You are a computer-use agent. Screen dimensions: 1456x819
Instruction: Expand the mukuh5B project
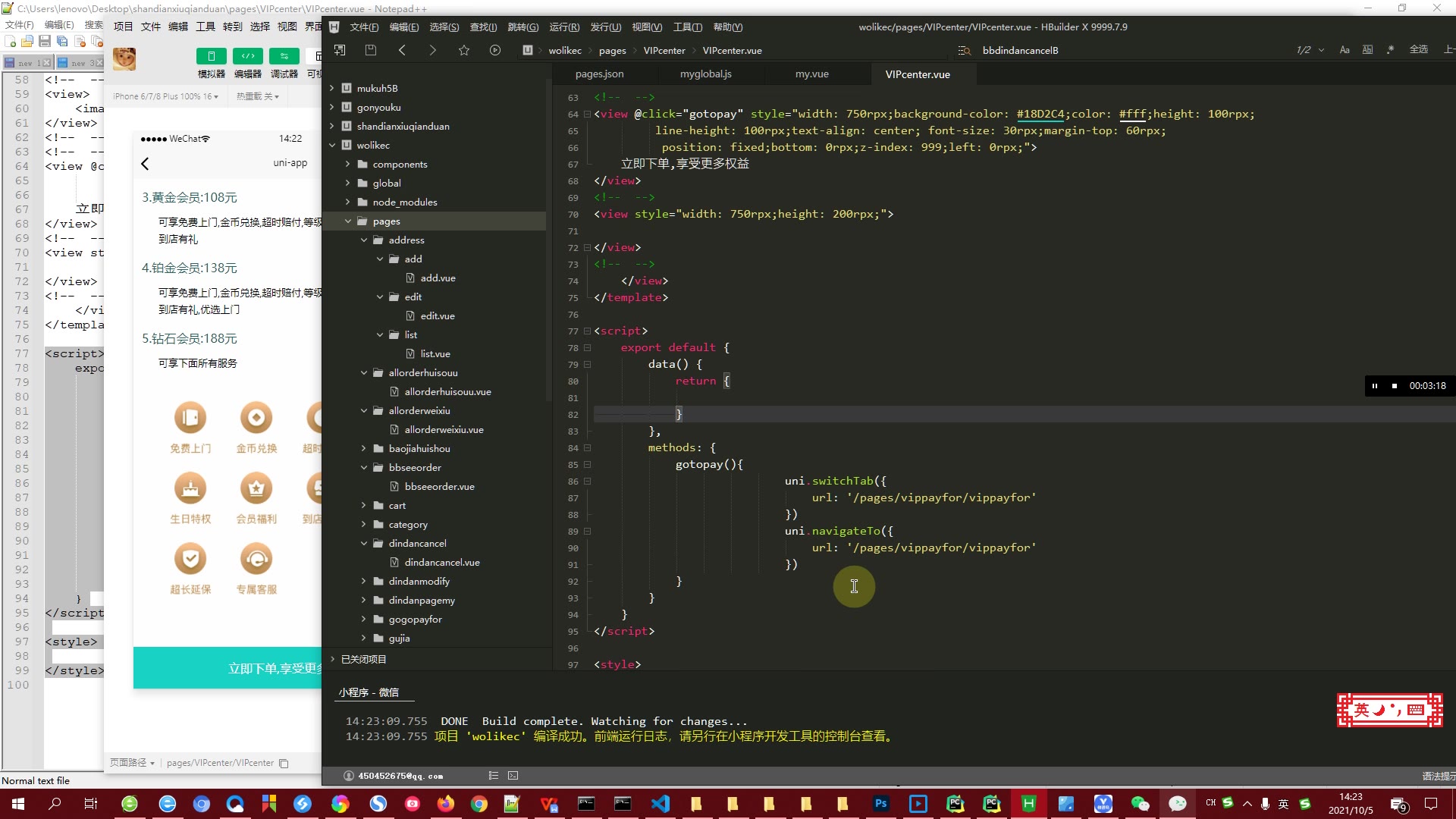pyautogui.click(x=331, y=88)
